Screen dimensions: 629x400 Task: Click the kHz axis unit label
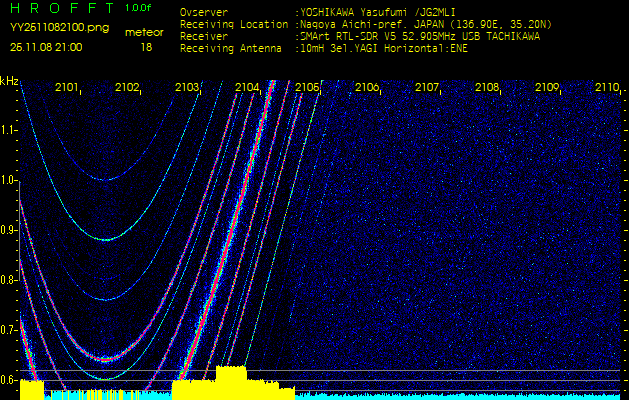9,81
